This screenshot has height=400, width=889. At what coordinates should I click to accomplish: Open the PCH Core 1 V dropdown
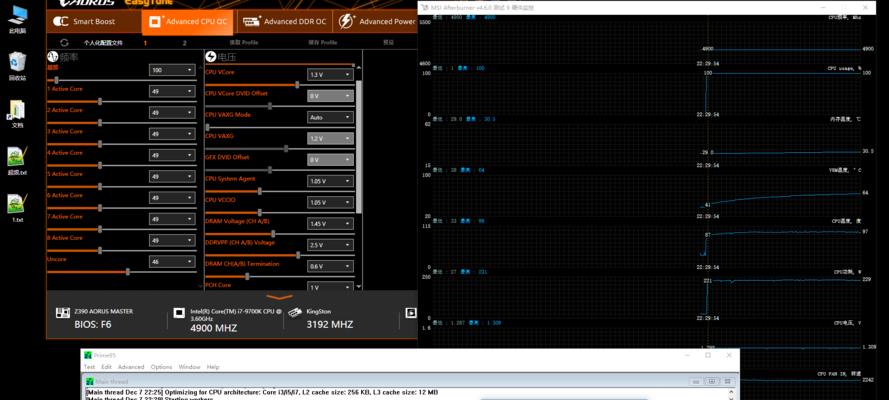[331, 287]
